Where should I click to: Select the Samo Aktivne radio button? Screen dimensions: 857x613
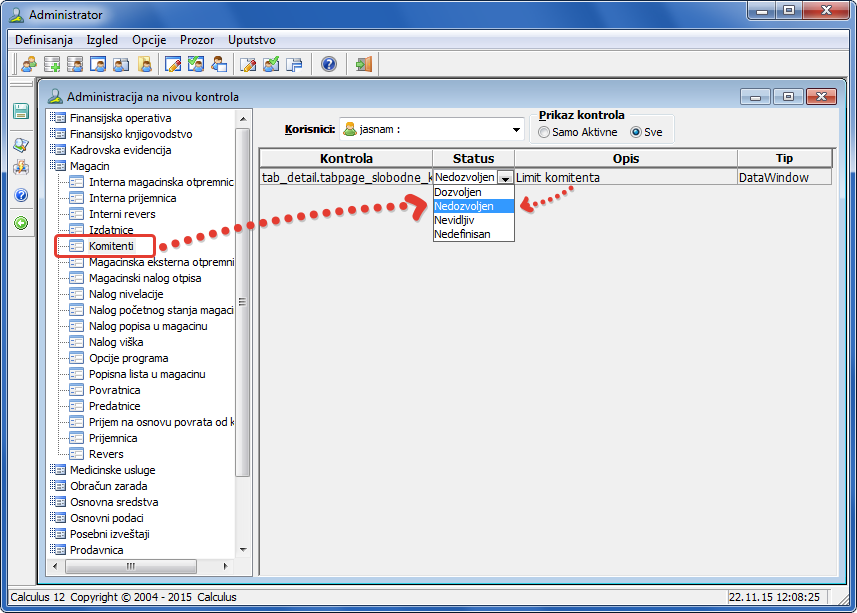point(544,132)
